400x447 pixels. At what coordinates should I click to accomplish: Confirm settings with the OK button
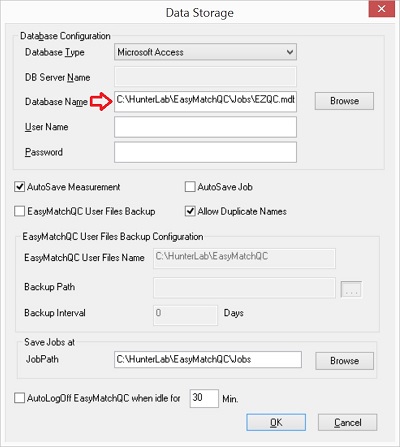(x=276, y=422)
